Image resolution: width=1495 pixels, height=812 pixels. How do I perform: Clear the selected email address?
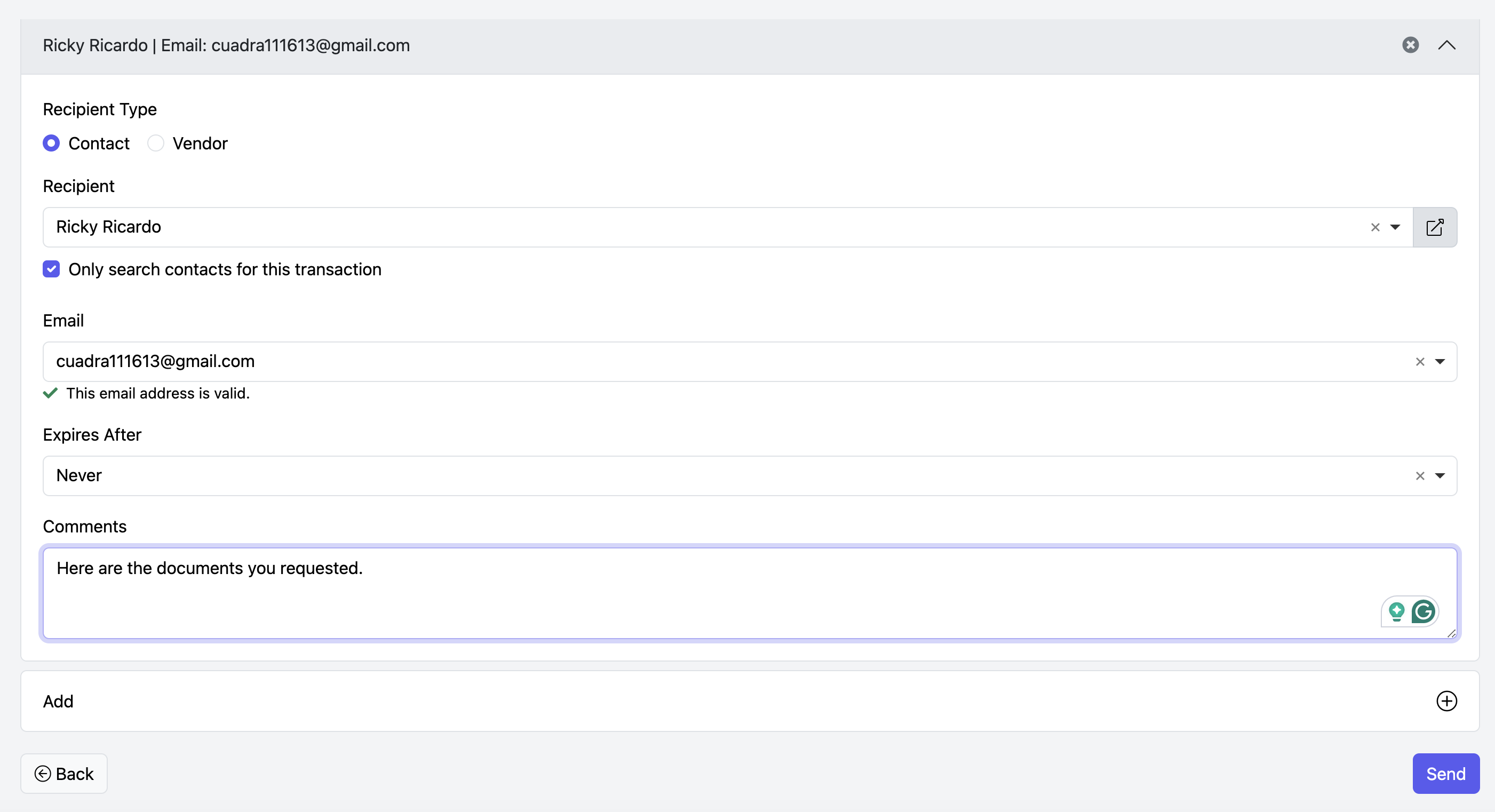pos(1420,362)
